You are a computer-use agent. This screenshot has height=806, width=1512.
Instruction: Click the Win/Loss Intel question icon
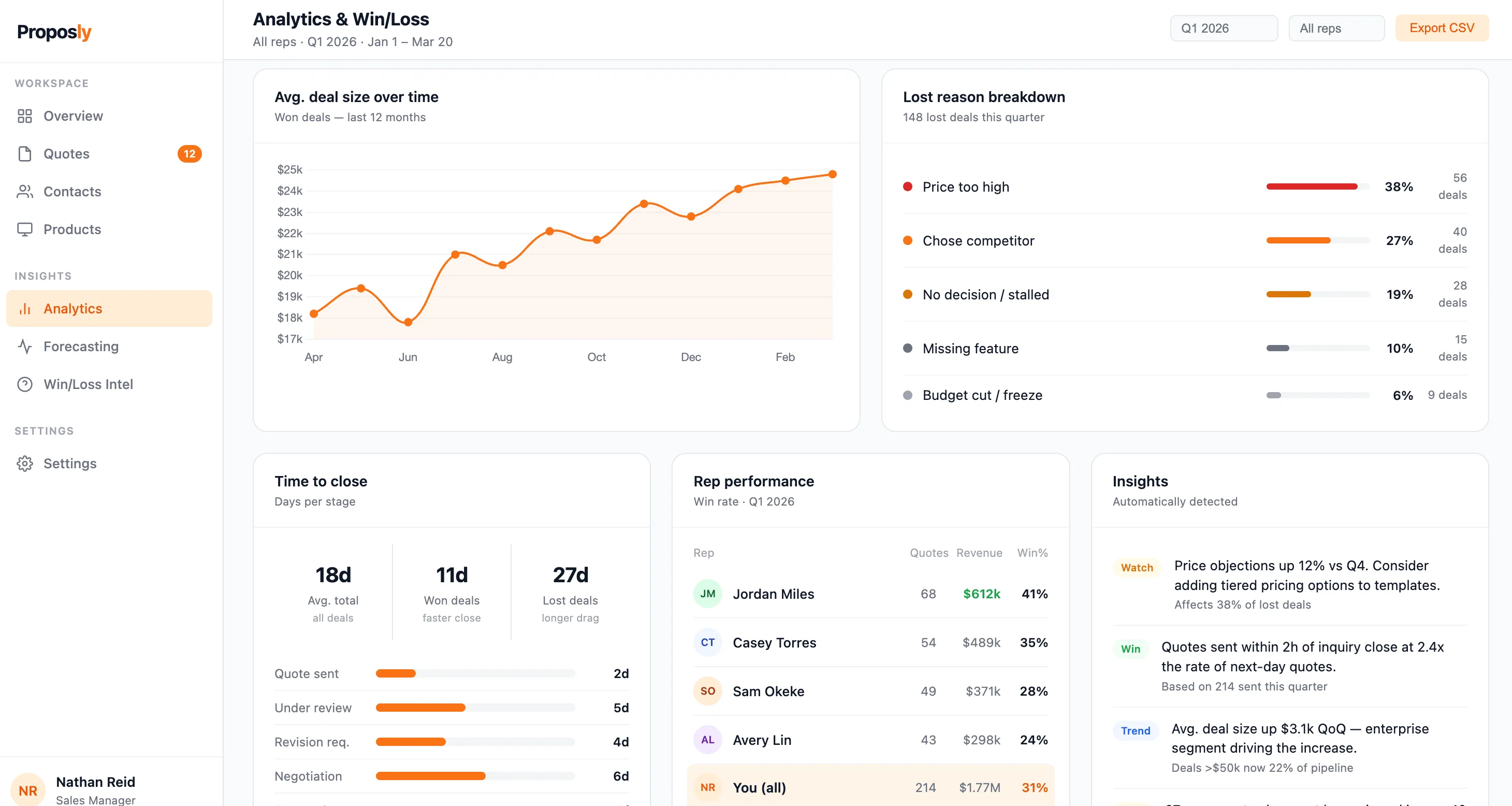pos(25,384)
